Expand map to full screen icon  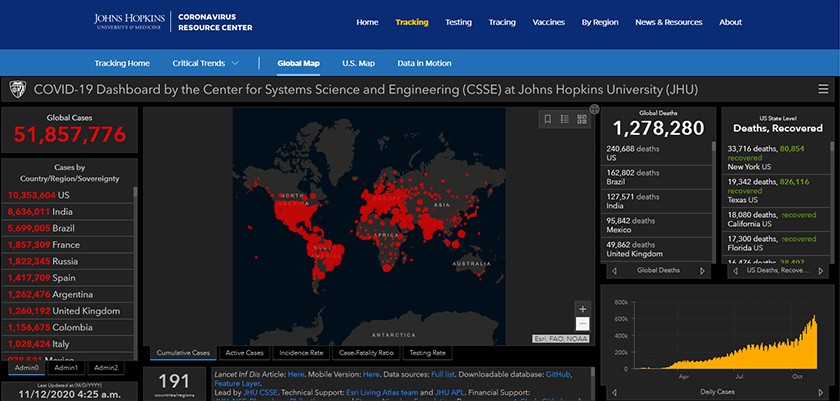pyautogui.click(x=594, y=109)
